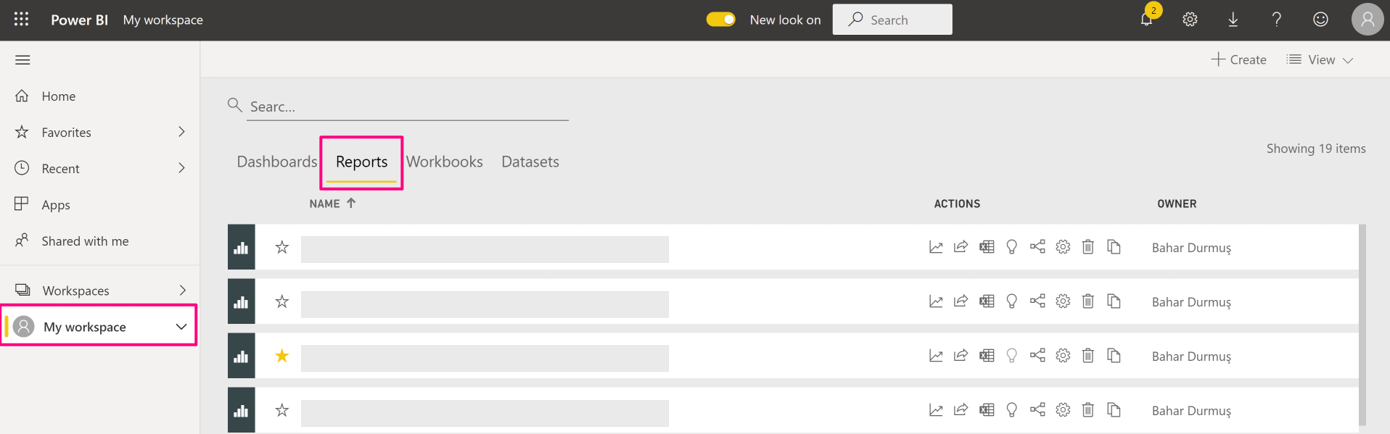
Task: Open settings gear for the first report
Action: coord(1063,247)
